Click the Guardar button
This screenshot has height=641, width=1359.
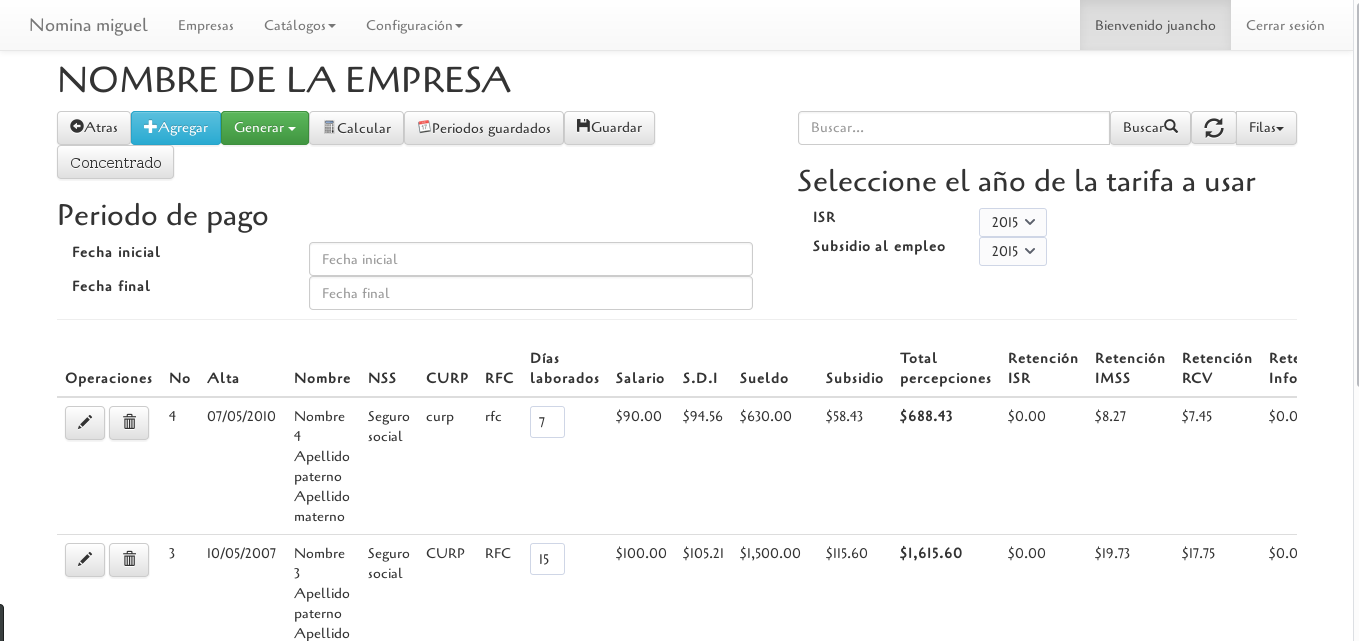(609, 128)
